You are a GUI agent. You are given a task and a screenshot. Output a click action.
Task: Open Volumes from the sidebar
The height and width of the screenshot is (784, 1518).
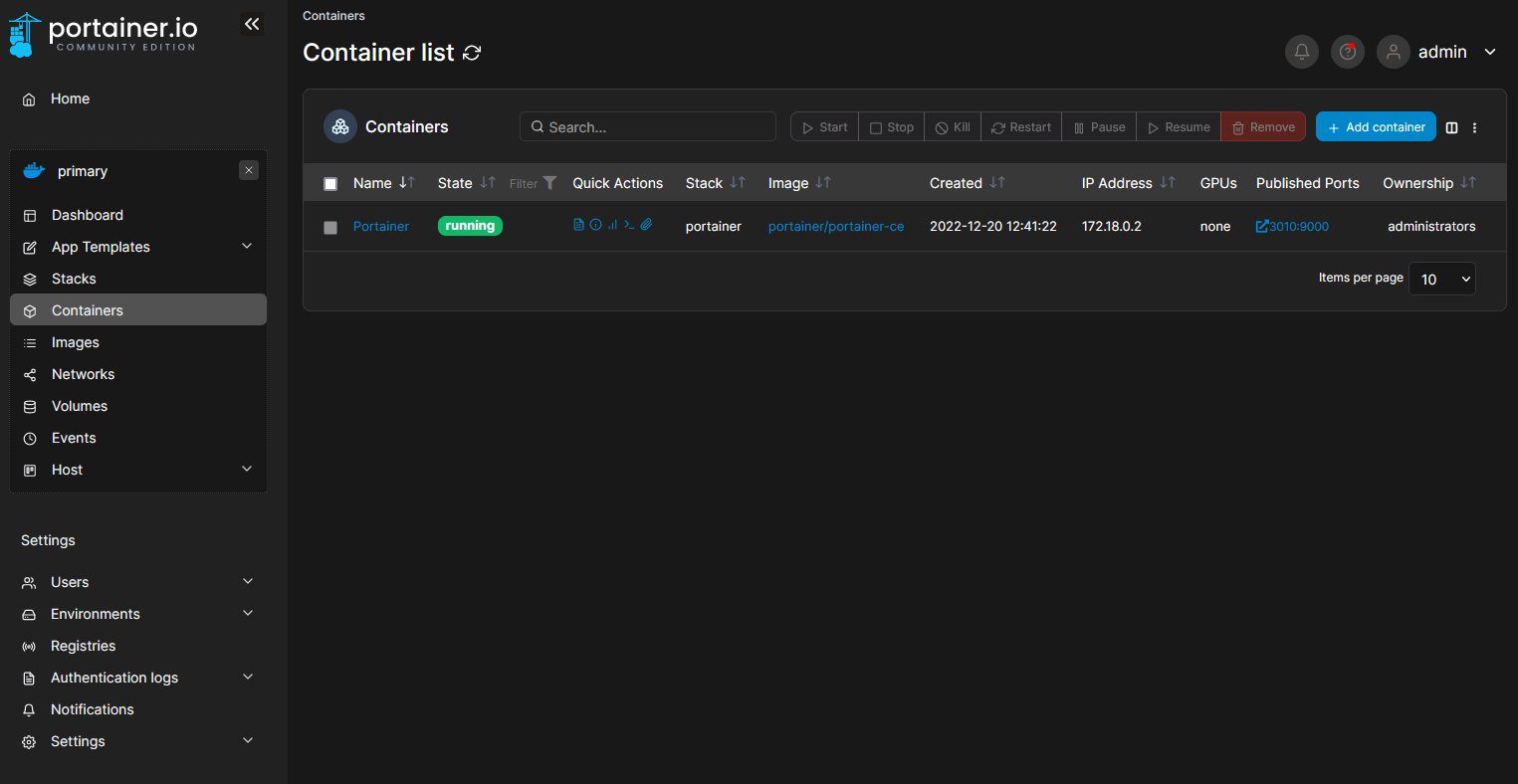click(x=80, y=406)
